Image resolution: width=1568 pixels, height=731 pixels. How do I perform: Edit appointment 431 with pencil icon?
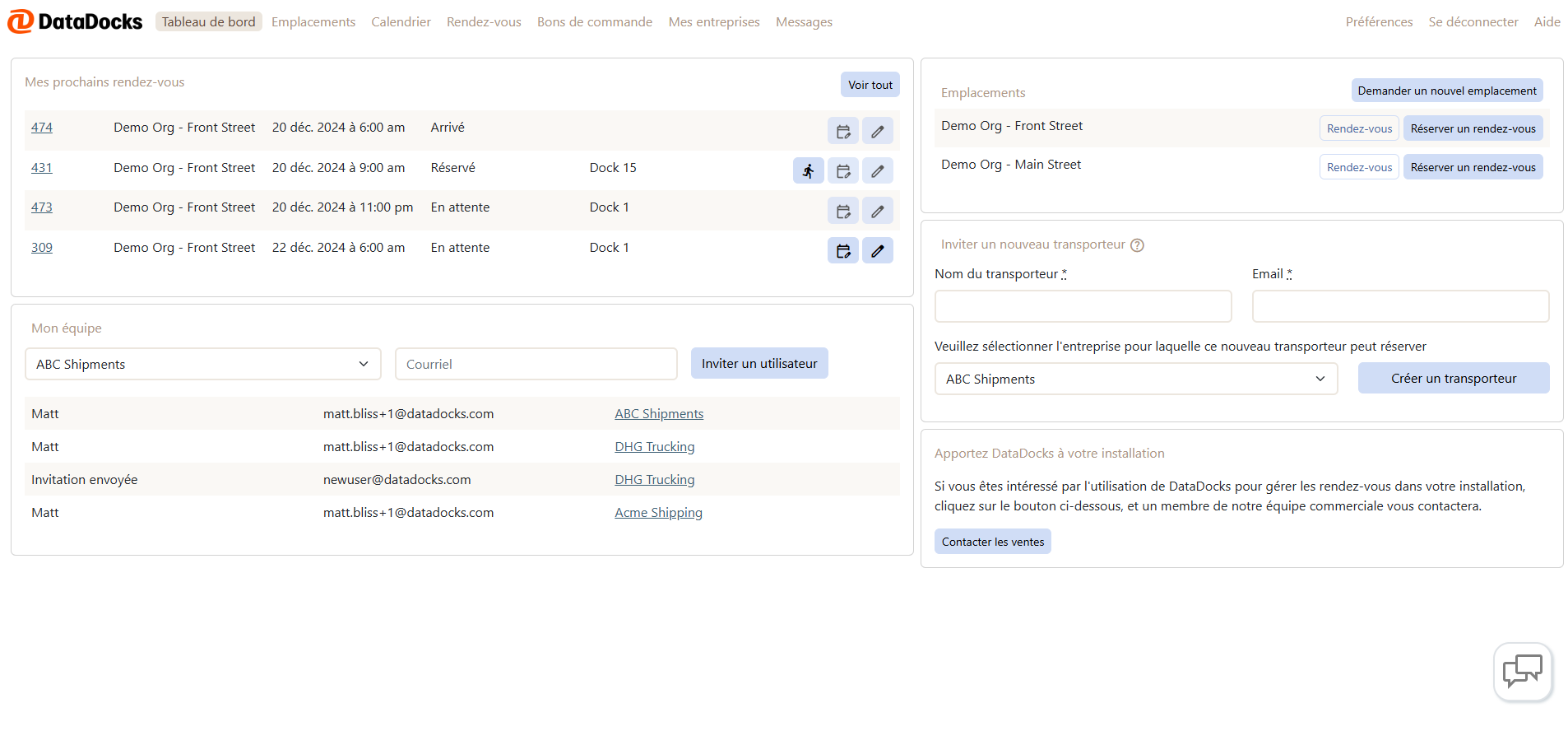[878, 170]
